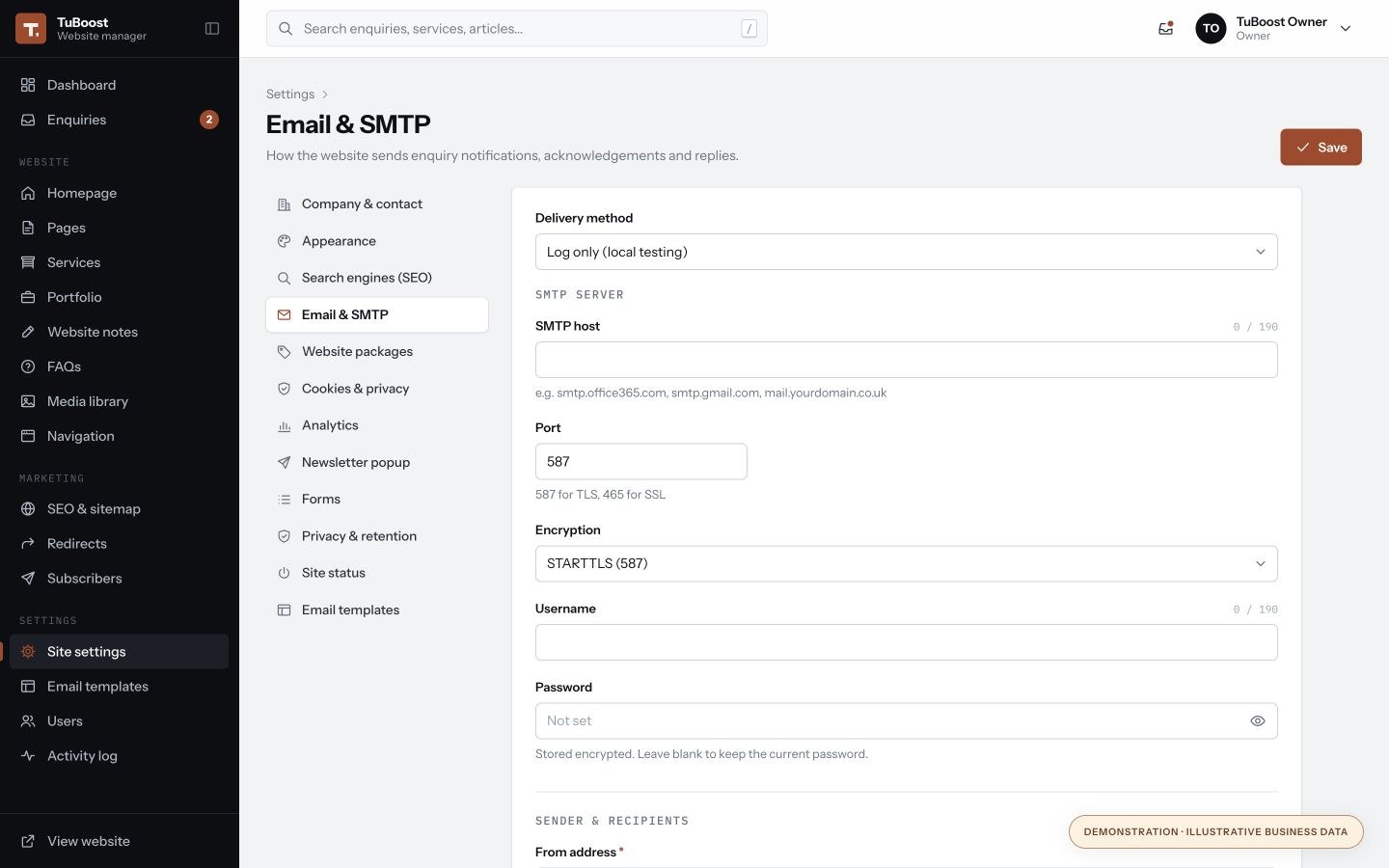Click the Activity log pulse icon

click(28, 756)
